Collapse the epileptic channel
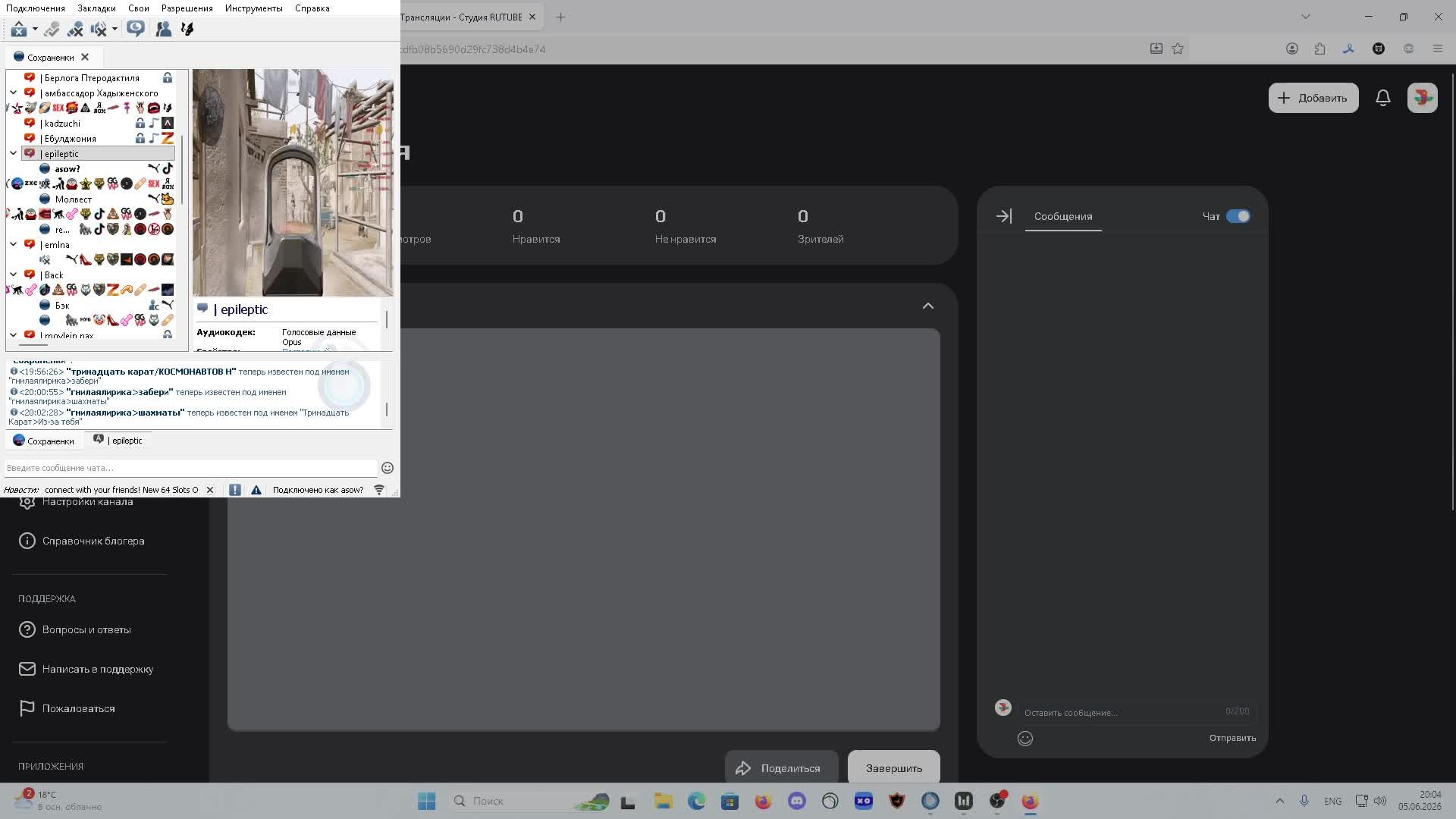1456x819 pixels. [x=14, y=153]
